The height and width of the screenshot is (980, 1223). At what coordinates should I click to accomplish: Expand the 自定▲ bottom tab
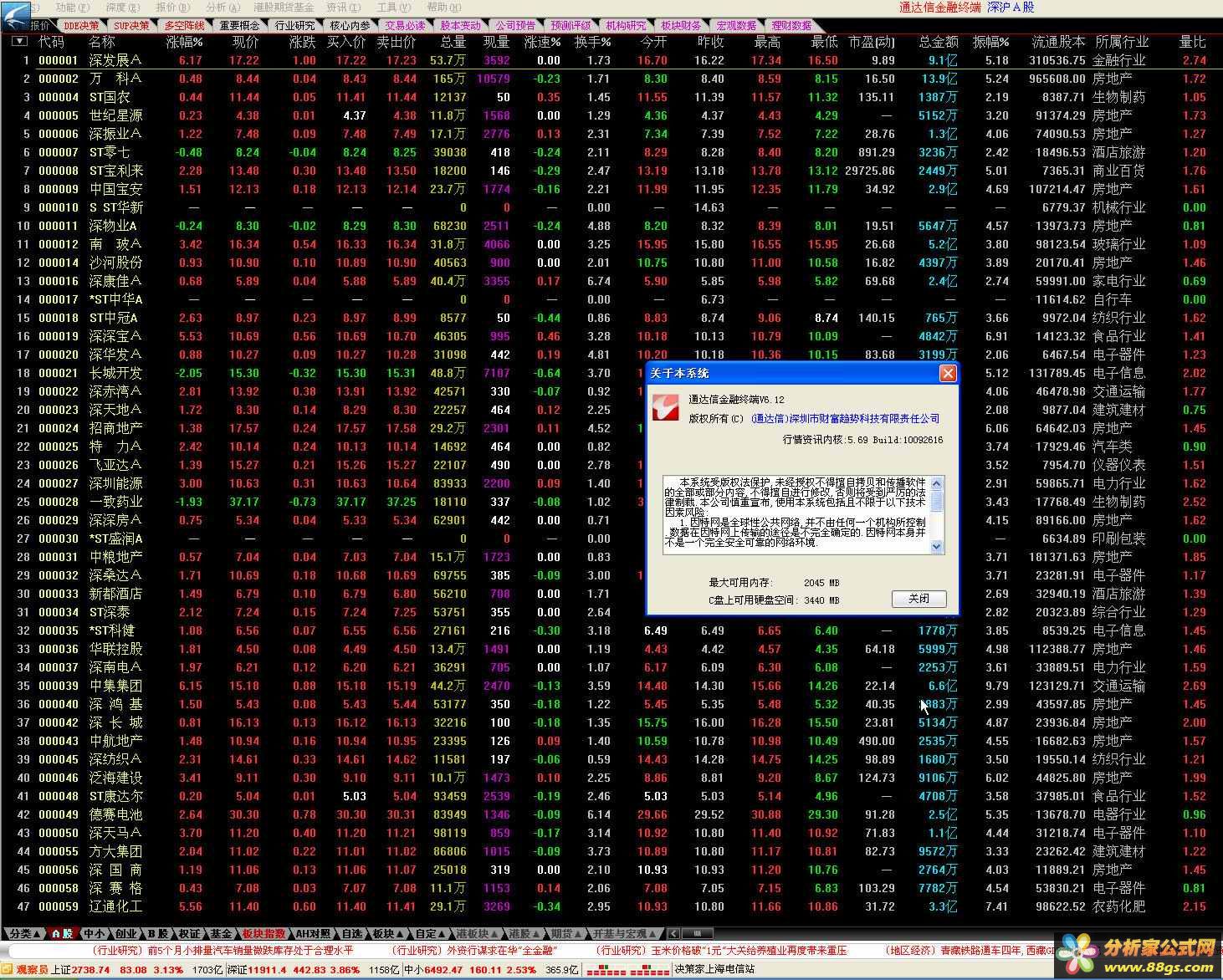432,934
